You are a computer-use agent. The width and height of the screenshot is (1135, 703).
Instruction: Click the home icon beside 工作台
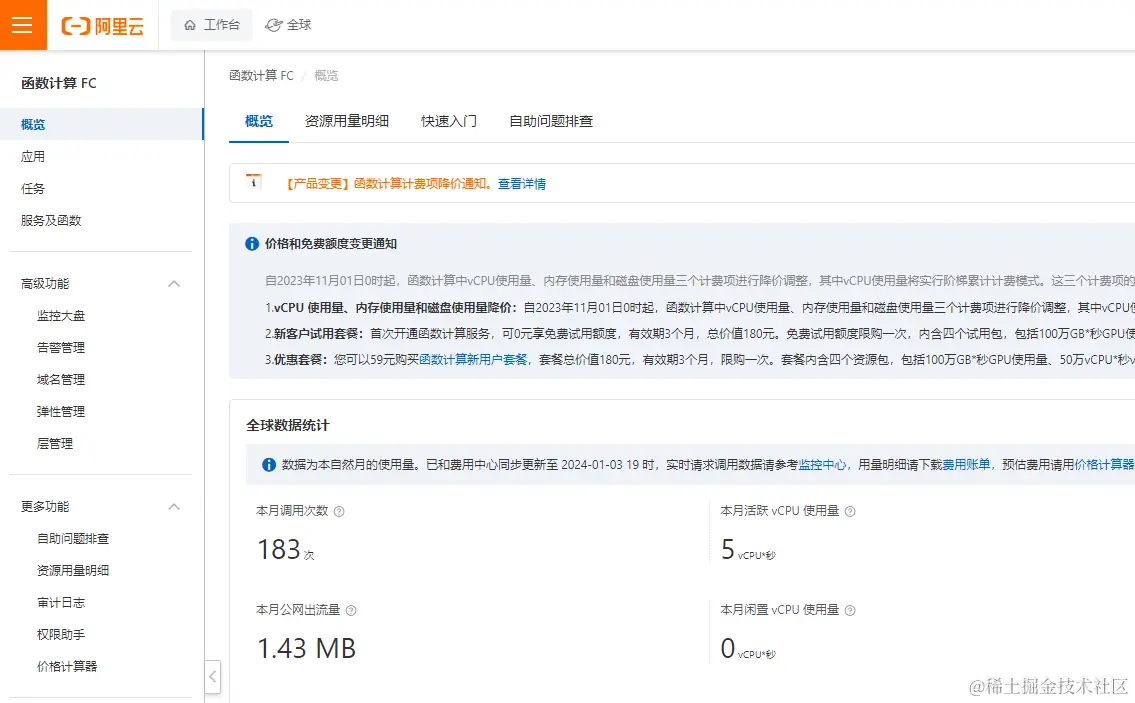(190, 25)
